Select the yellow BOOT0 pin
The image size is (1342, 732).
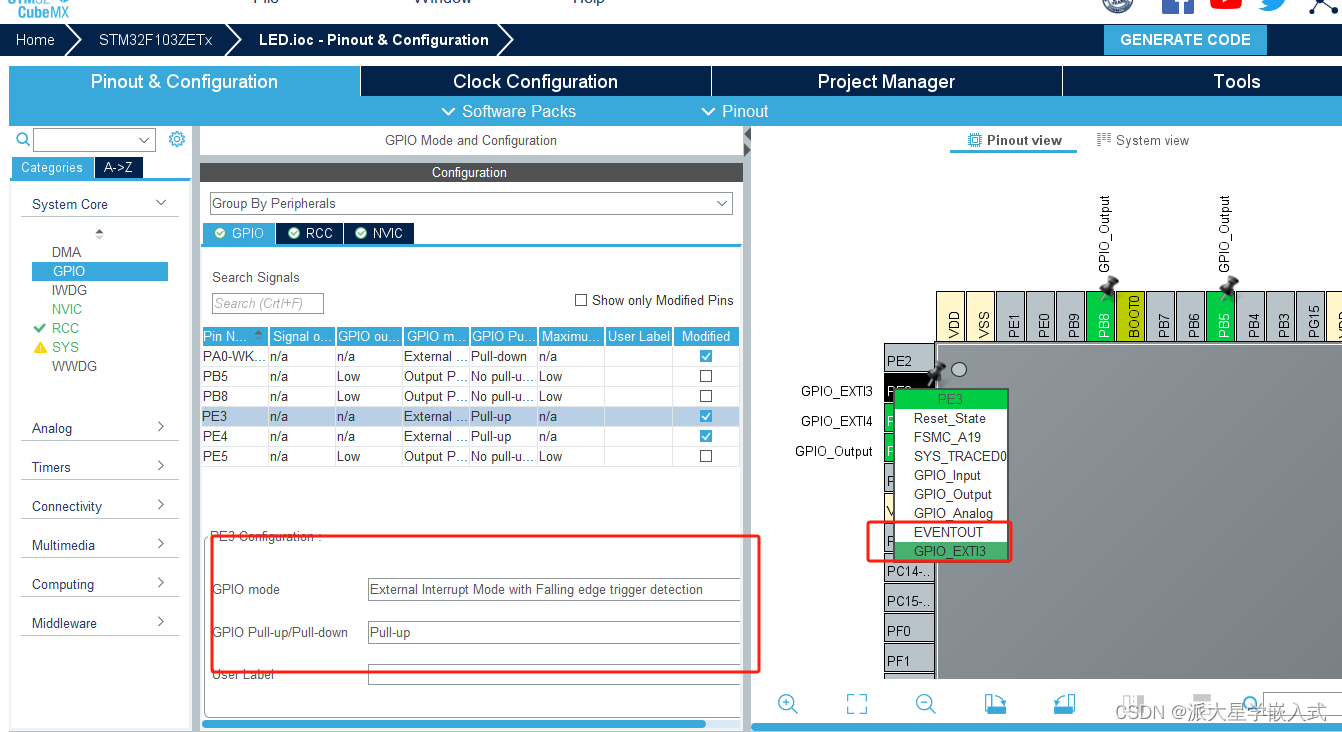click(1131, 318)
